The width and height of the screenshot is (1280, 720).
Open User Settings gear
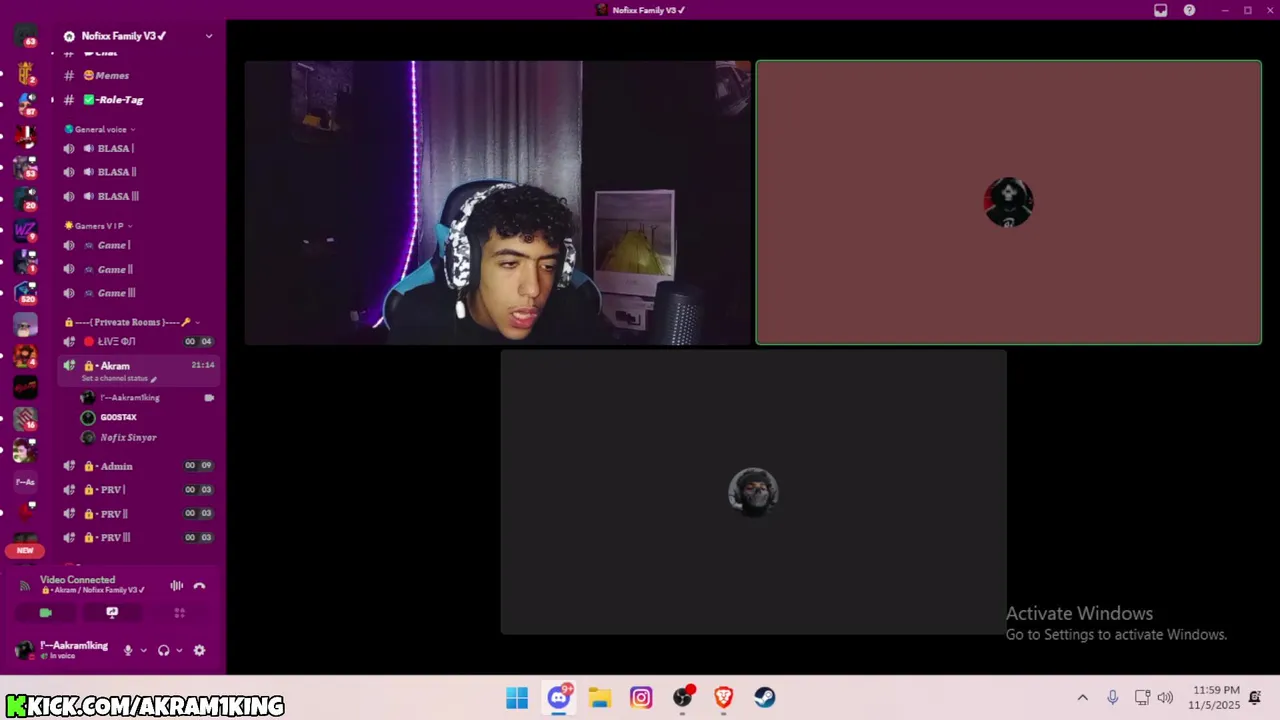coord(199,650)
